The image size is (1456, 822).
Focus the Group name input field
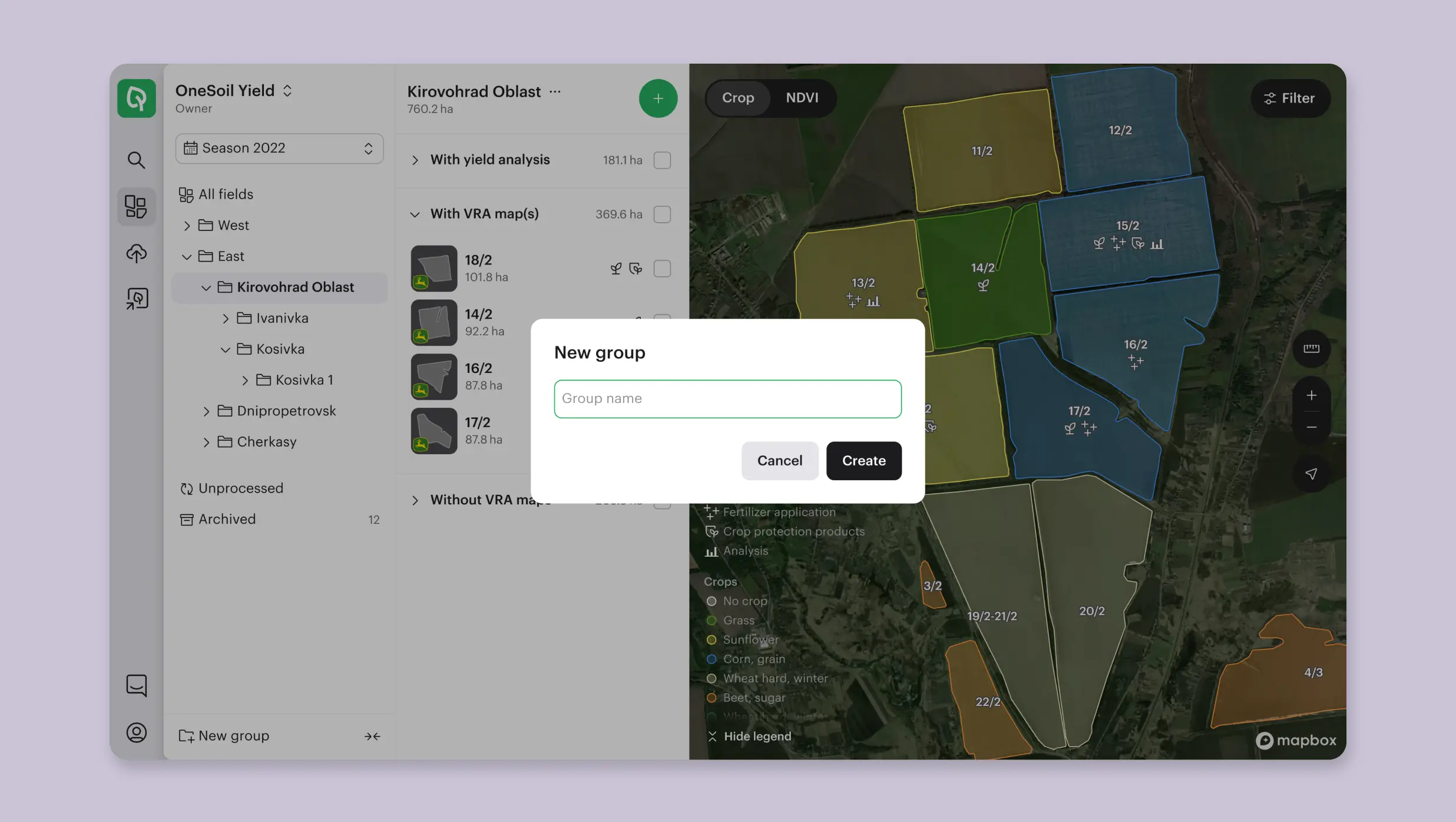727,399
